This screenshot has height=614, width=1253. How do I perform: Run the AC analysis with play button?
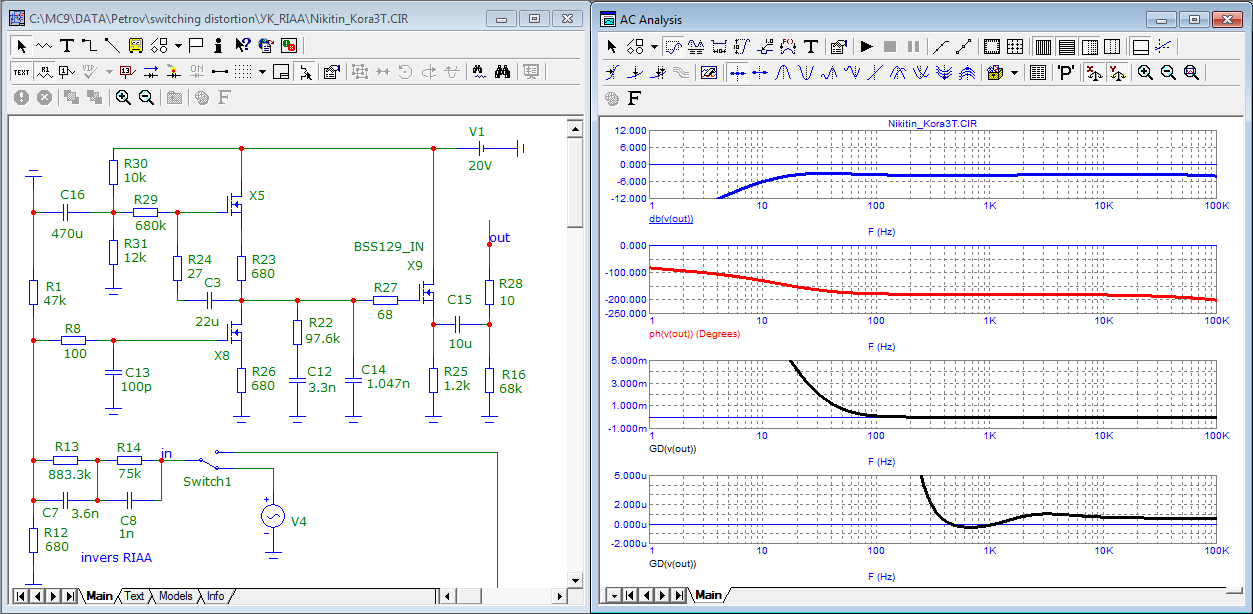click(866, 46)
